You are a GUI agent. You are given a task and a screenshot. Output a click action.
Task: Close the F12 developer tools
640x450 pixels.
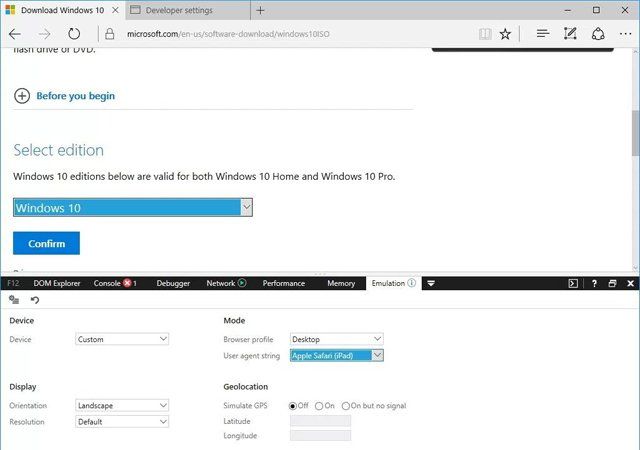630,283
